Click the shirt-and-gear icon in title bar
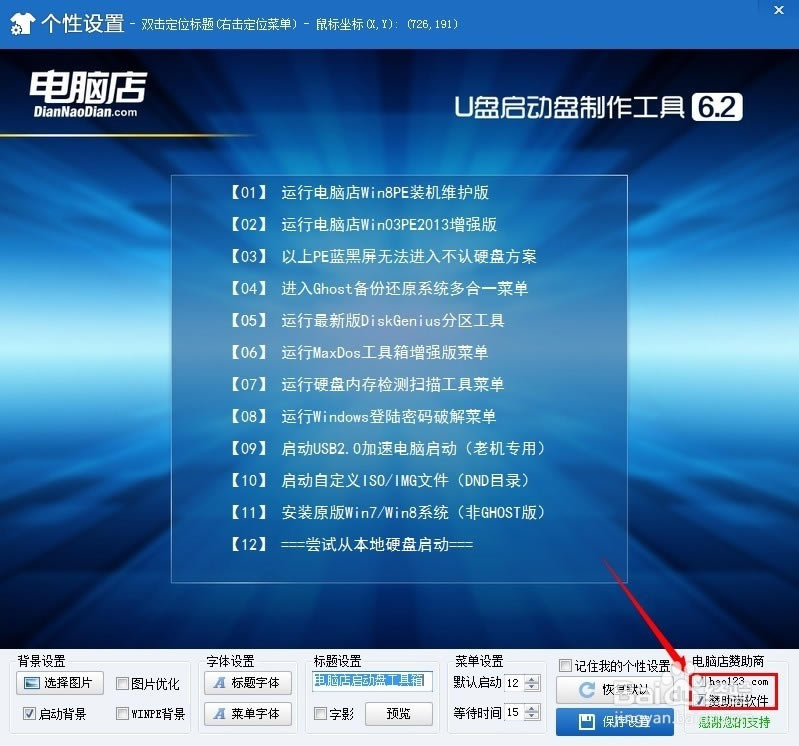This screenshot has width=799, height=746. pyautogui.click(x=22, y=23)
